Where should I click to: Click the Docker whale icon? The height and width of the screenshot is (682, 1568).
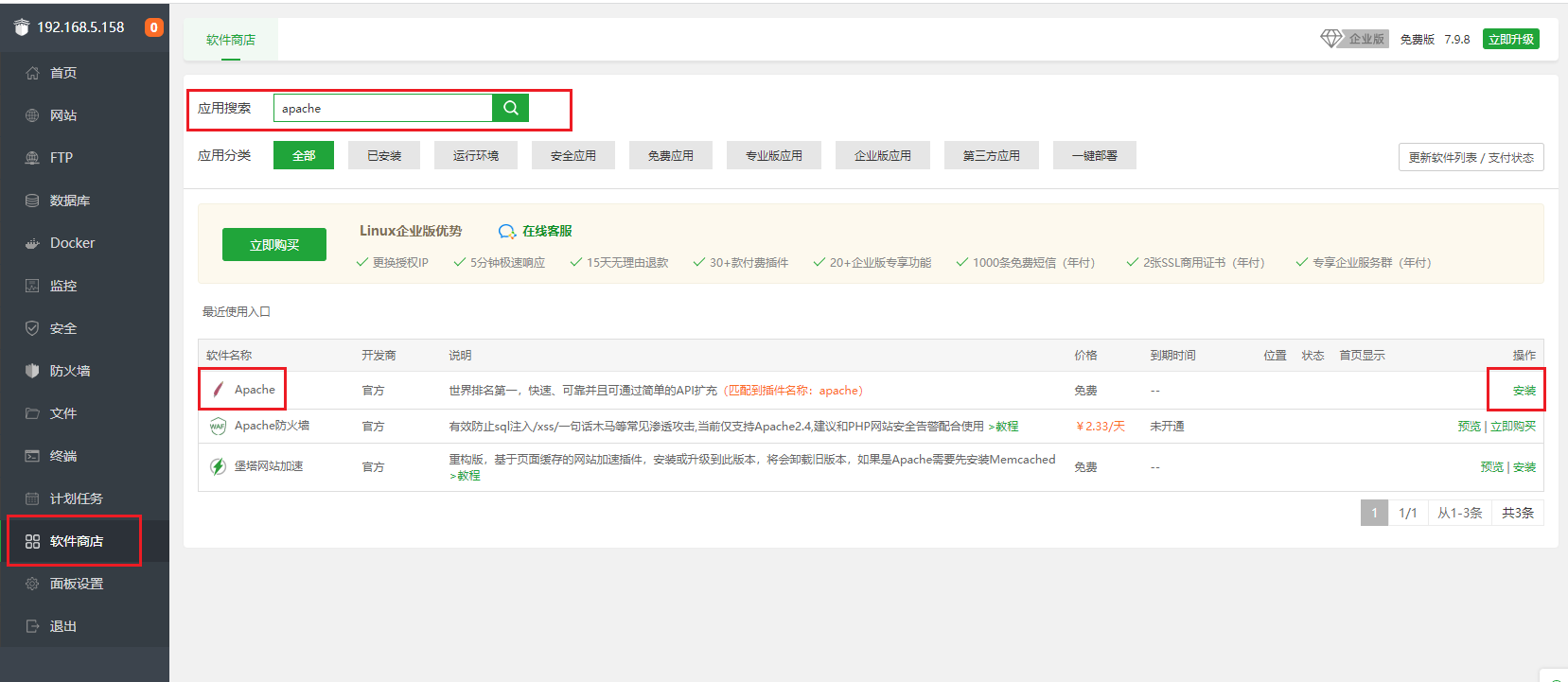click(x=32, y=243)
